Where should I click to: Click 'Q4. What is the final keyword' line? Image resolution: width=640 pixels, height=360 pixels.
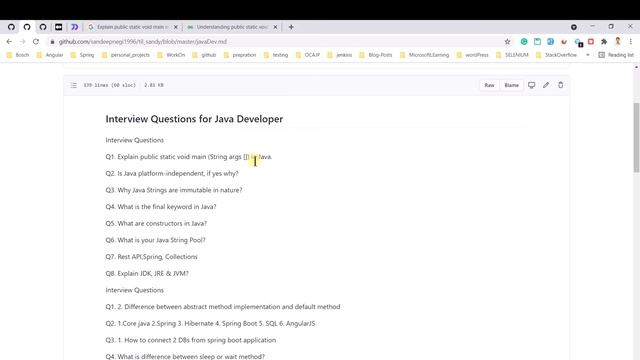coord(161,207)
